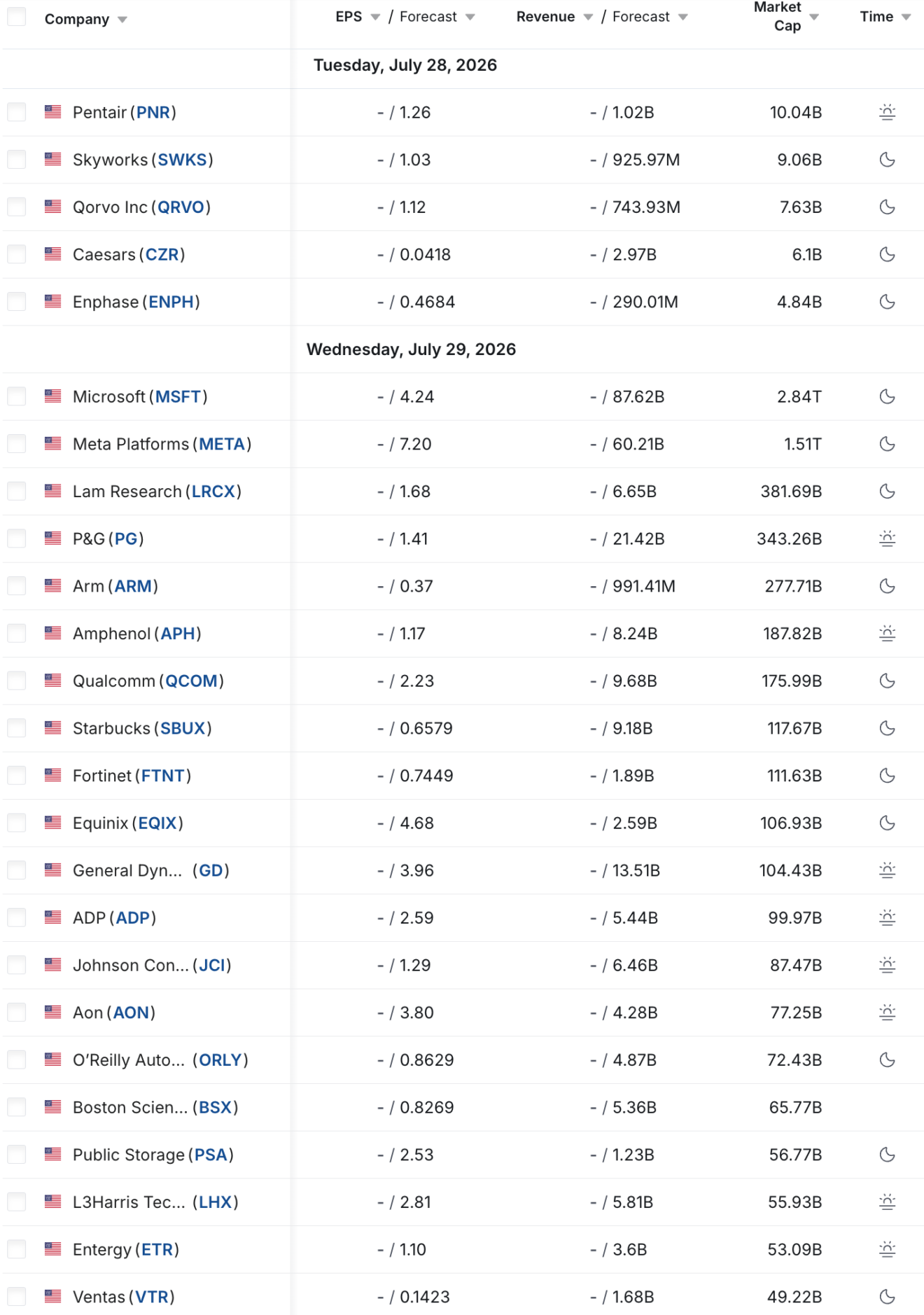Click the revenue Forecast header sort arrow
Viewport: 924px width, 1315px height.
(x=683, y=17)
